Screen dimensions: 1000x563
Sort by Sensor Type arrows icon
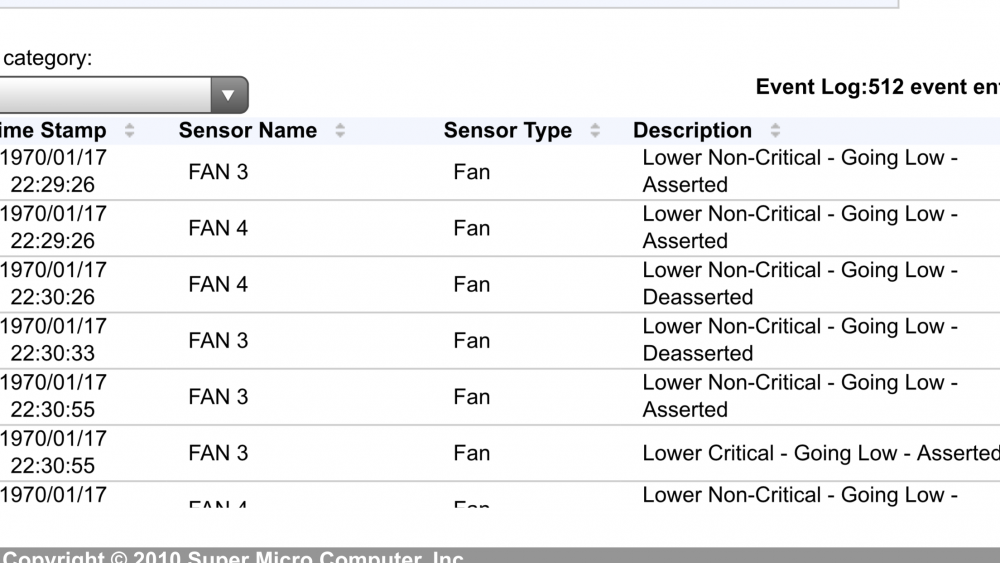tap(595, 131)
